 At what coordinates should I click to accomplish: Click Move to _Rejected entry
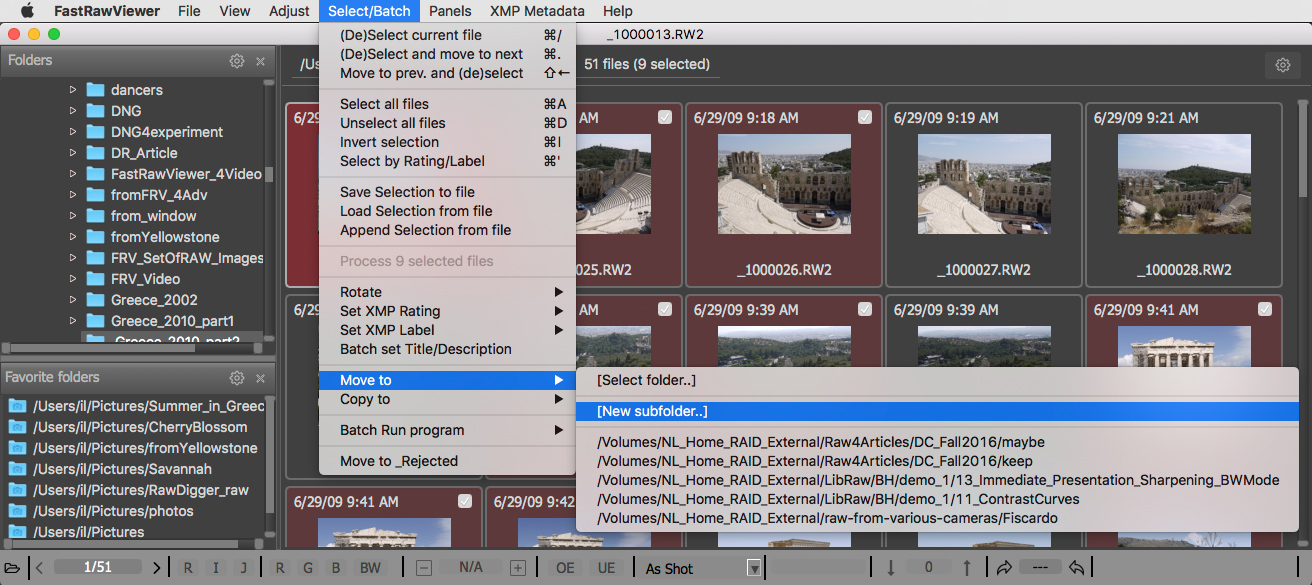398,461
